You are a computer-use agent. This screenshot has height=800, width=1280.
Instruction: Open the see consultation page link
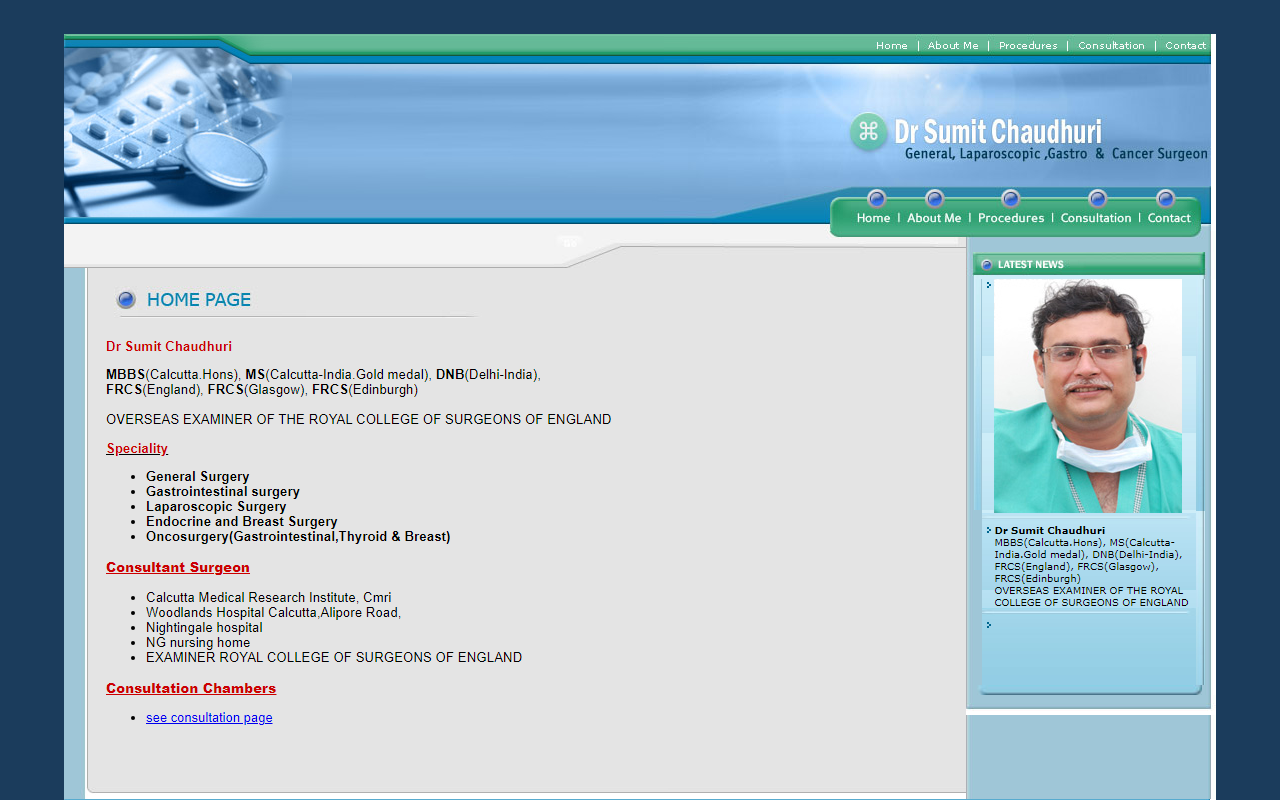coord(209,717)
